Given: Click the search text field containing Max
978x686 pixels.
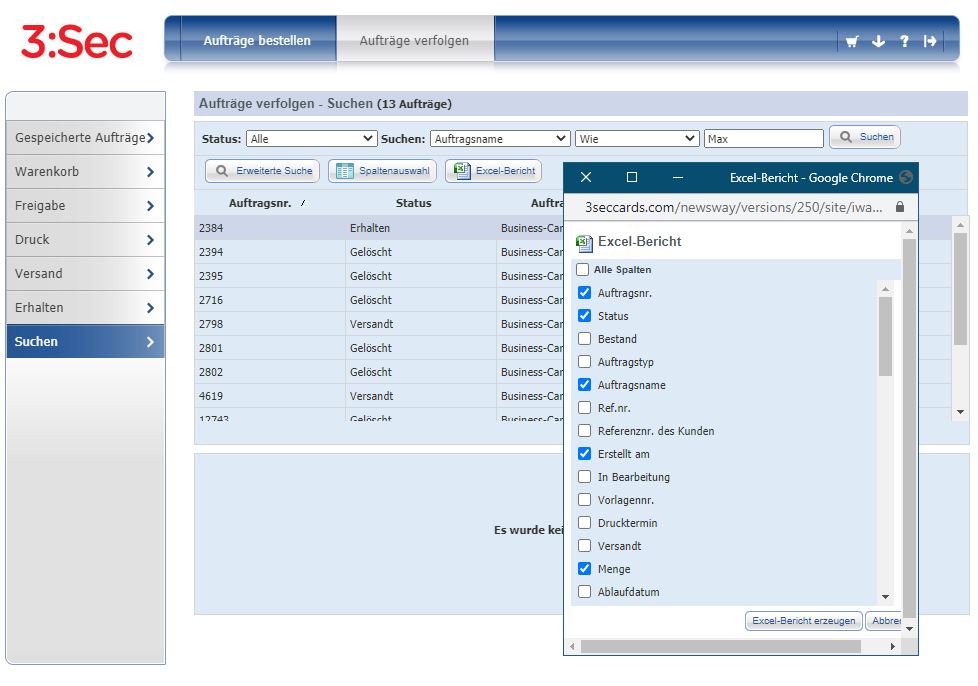Looking at the screenshot, I should [763, 138].
